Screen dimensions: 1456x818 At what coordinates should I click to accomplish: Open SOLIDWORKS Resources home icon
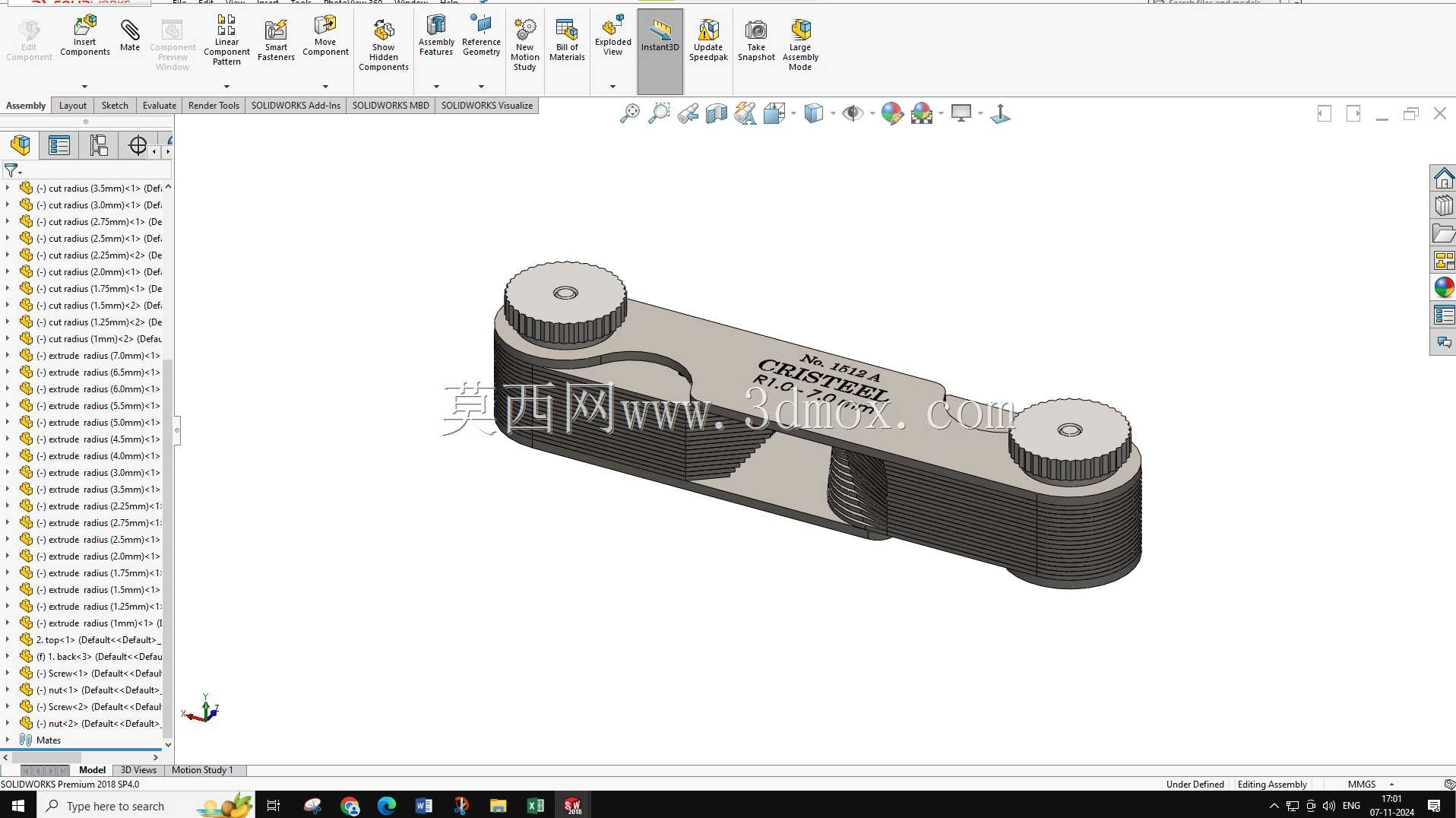[x=1443, y=179]
